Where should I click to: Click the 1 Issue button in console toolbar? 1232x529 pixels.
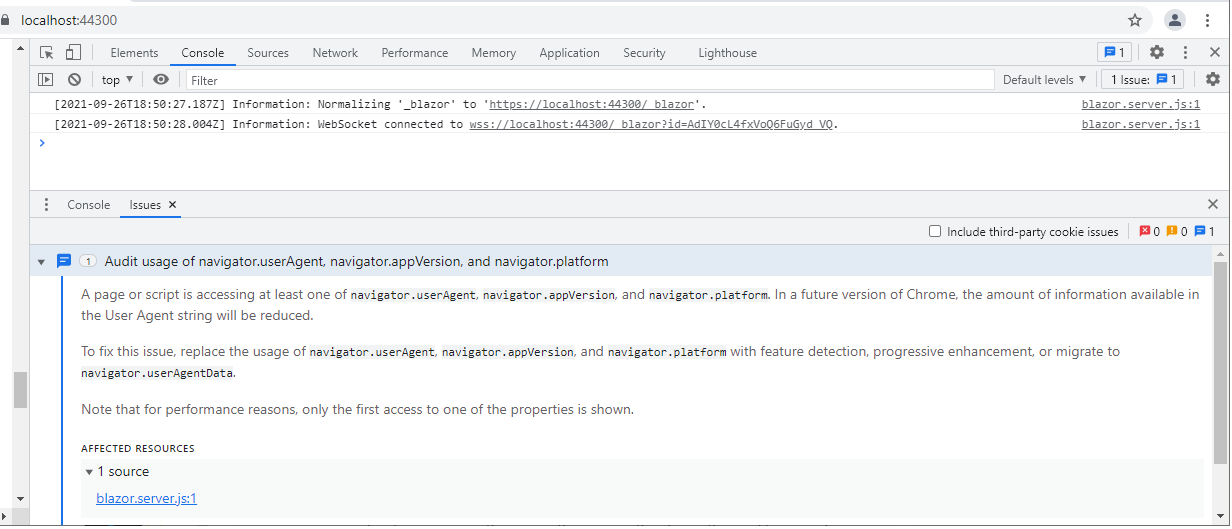tap(1142, 80)
